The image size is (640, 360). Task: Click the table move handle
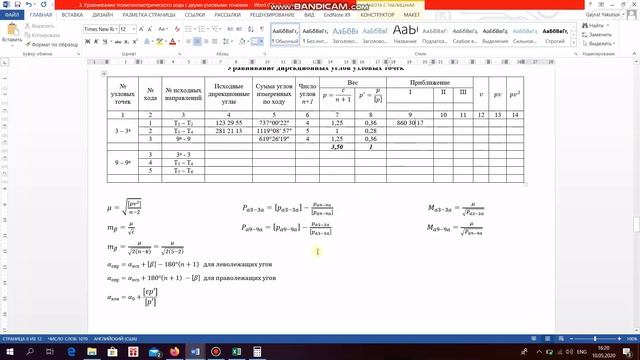click(x=104, y=74)
